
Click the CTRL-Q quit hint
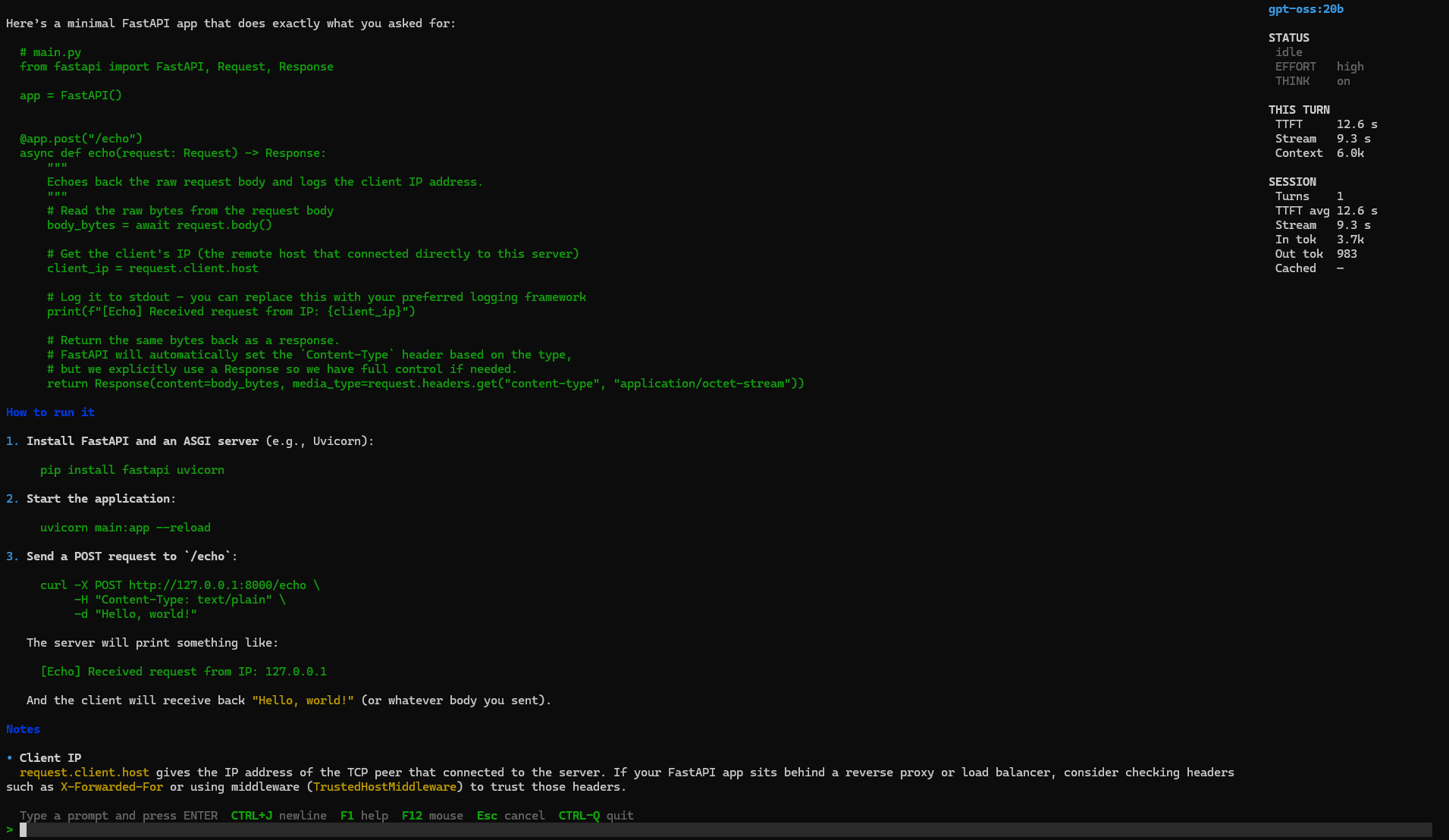click(596, 816)
